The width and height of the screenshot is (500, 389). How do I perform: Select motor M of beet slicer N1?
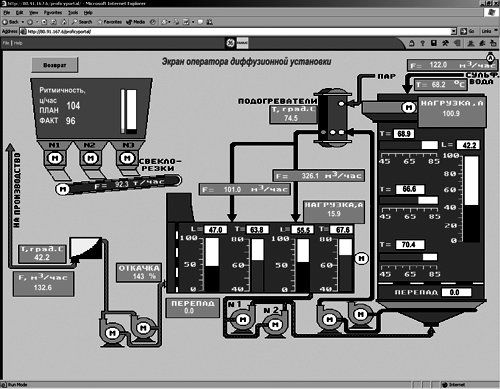55,158
